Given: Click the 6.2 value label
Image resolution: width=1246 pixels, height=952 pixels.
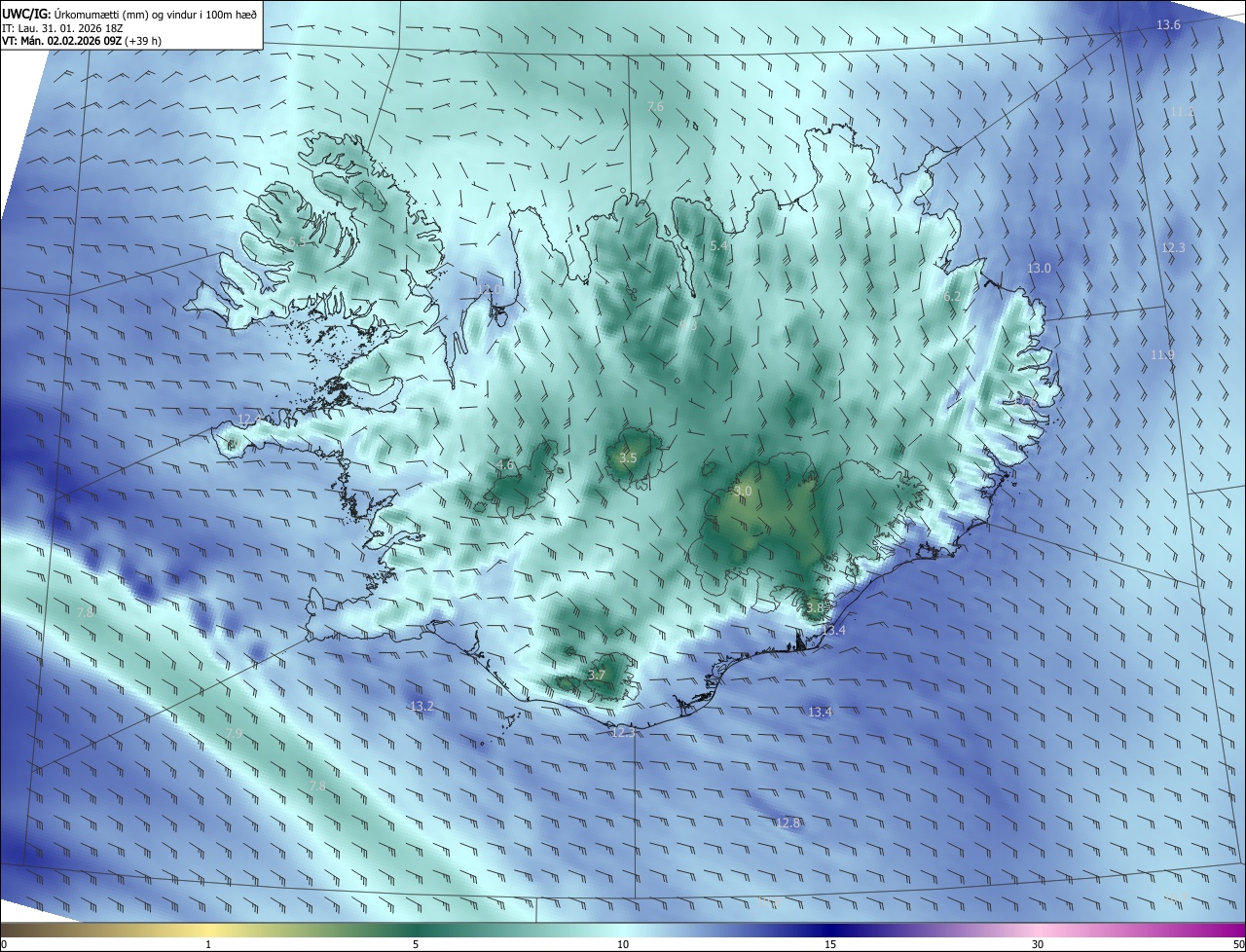Looking at the screenshot, I should click(x=952, y=296).
